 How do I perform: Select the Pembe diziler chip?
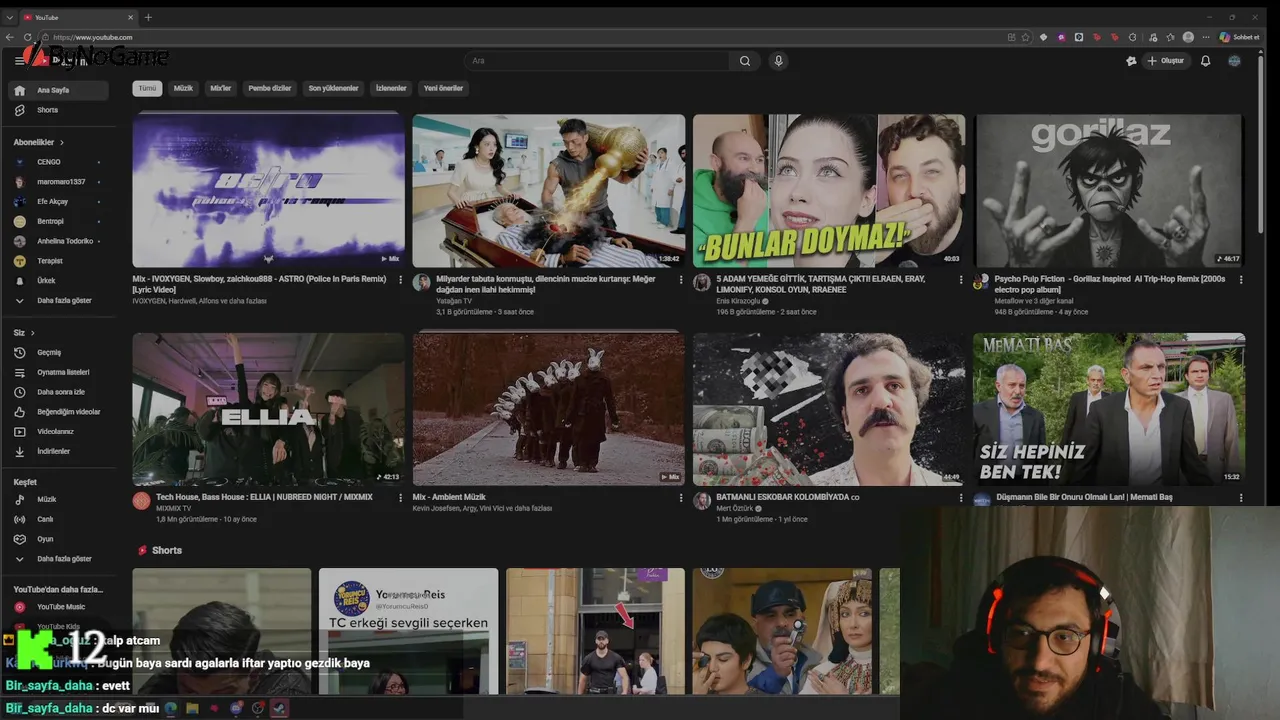(270, 88)
